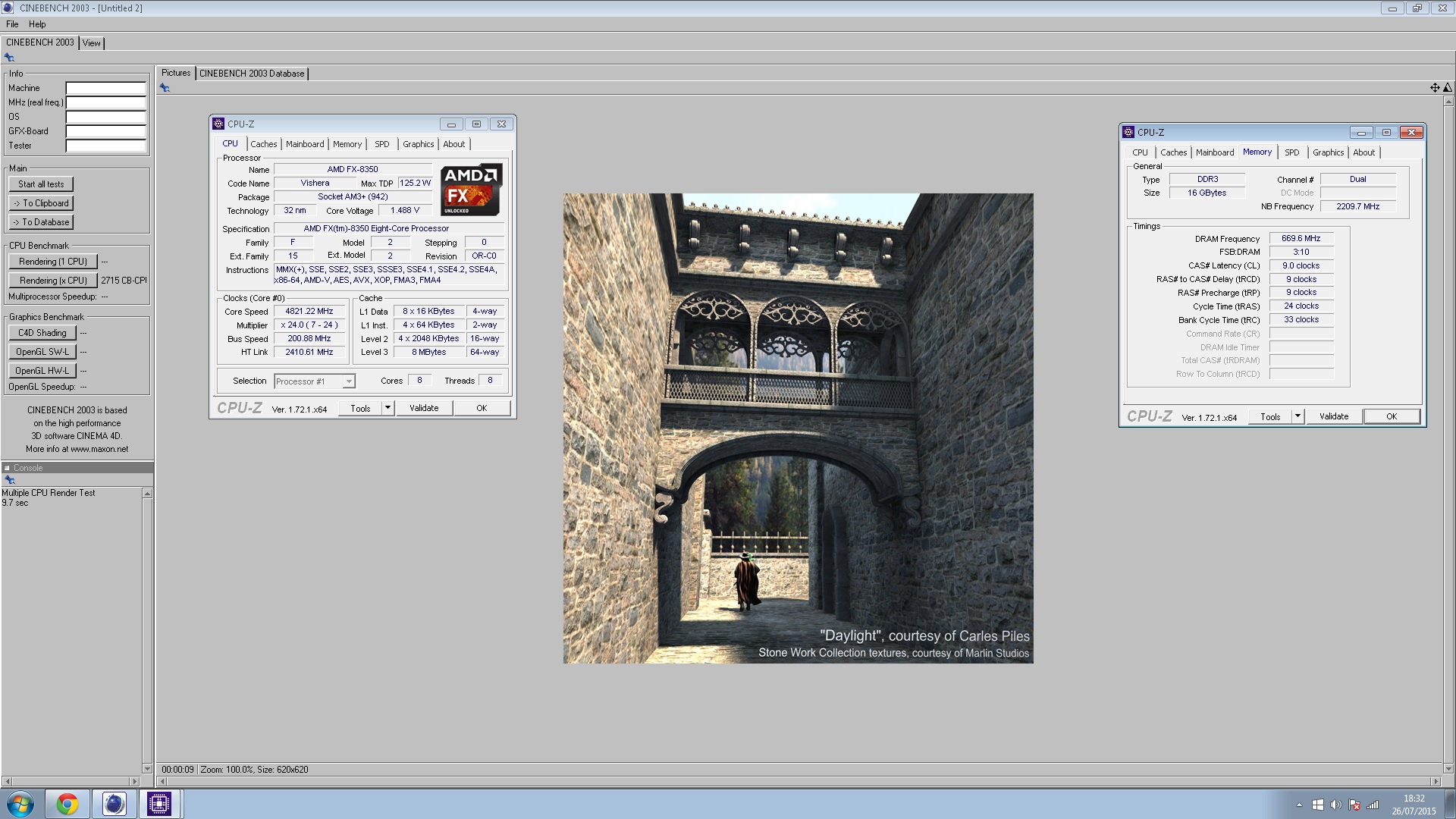Click 'Zoom: 100.0%, Size: 620x620' status text
1456x819 pixels.
pyautogui.click(x=254, y=769)
